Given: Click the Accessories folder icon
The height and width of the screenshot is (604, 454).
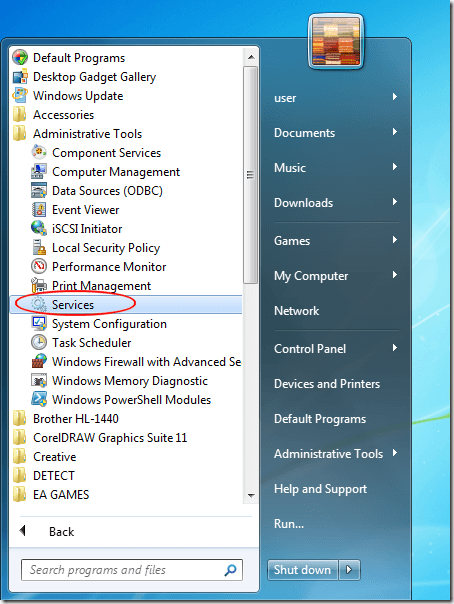Looking at the screenshot, I should pyautogui.click(x=20, y=114).
